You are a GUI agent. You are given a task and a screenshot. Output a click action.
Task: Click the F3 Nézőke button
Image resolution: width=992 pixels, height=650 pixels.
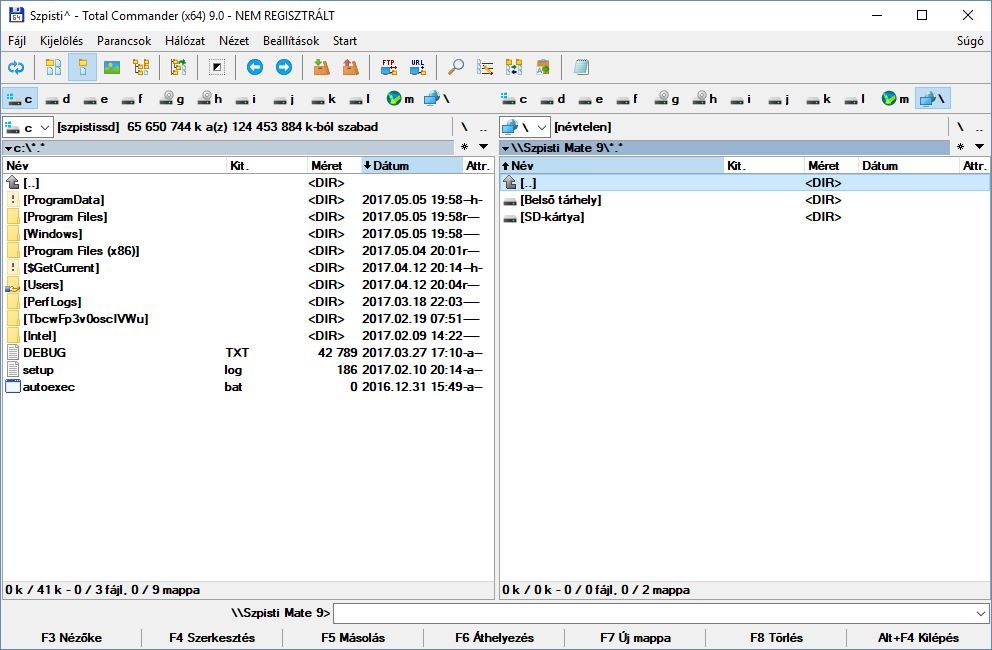coord(71,638)
